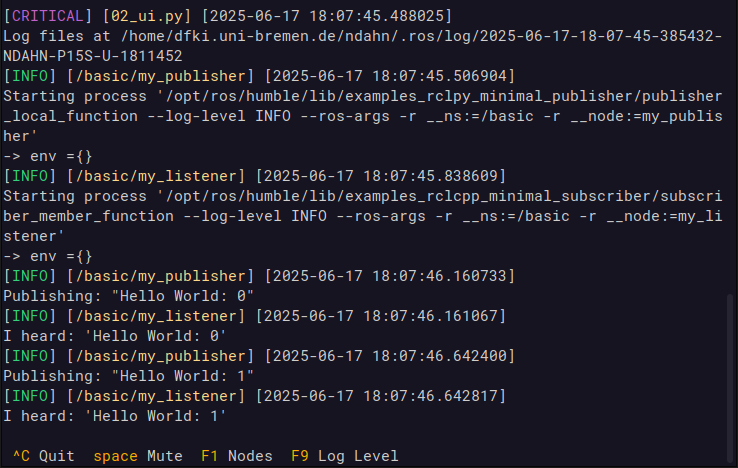
Task: Click the vertical scrollbar thumb
Action: point(730,377)
